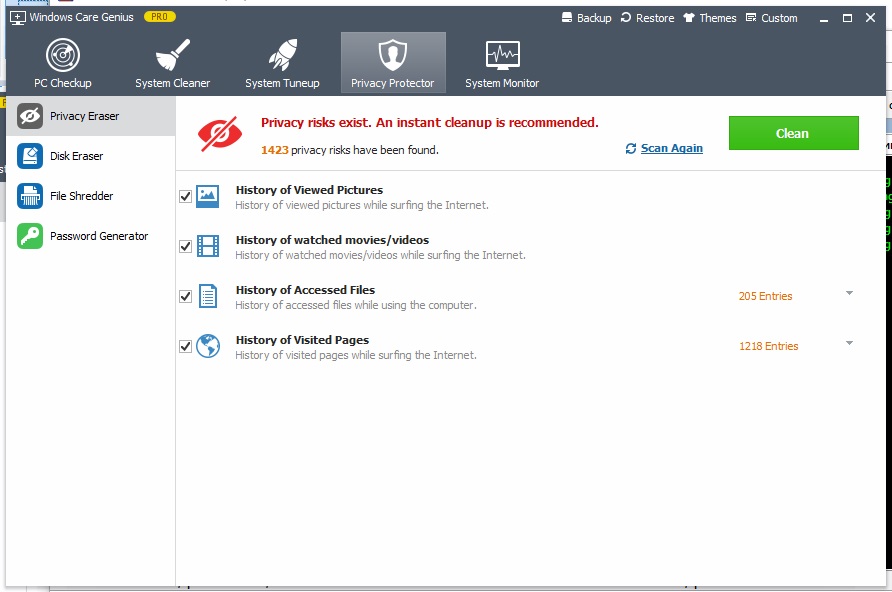
Task: Uncheck History of Visited Pages checkbox
Action: pos(185,346)
